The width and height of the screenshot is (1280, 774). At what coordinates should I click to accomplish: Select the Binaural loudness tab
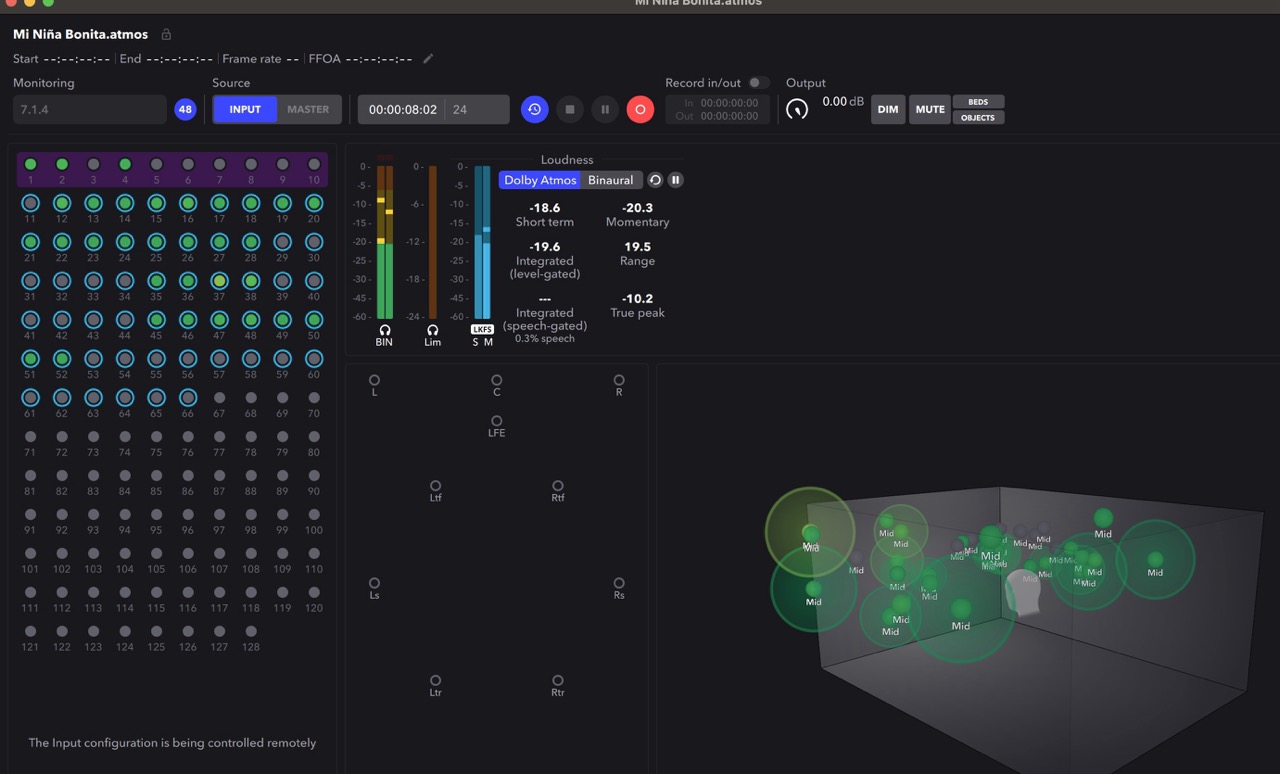coord(611,180)
